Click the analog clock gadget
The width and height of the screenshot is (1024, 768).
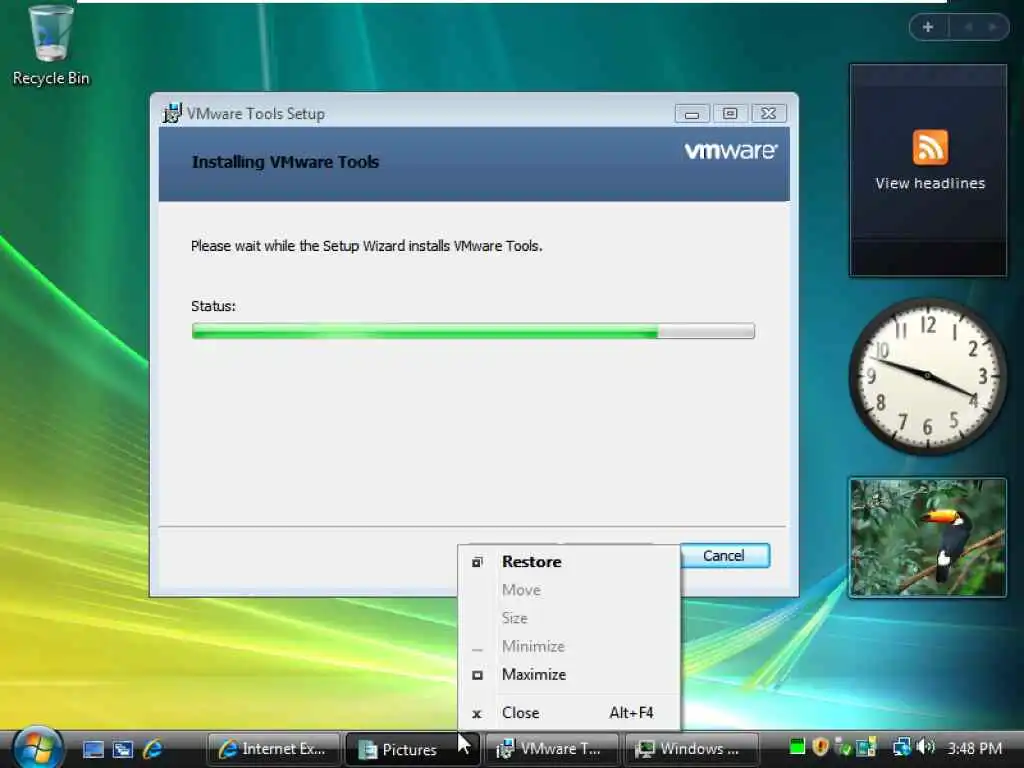point(927,376)
